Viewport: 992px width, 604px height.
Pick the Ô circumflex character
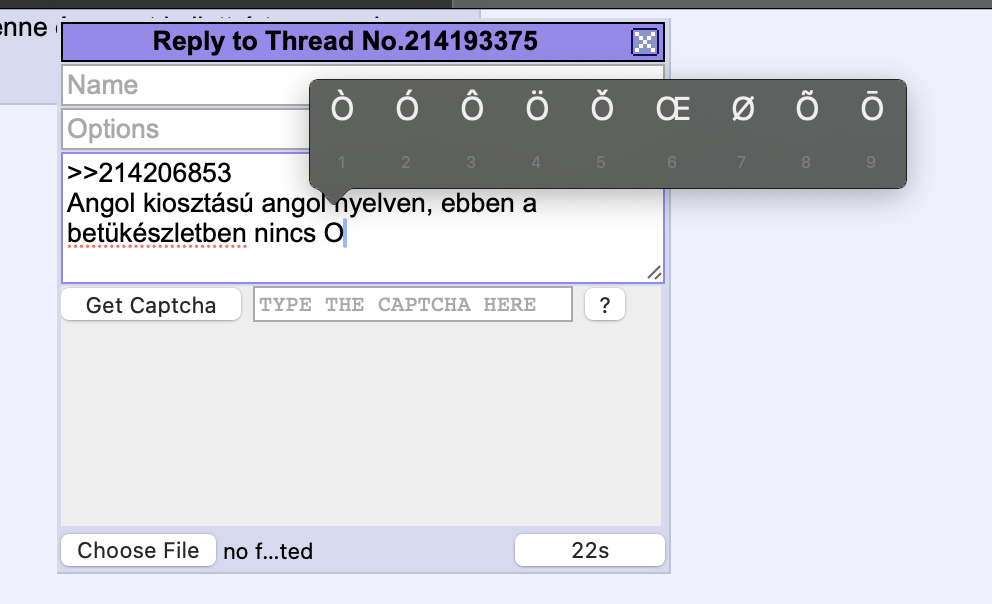coord(472,107)
